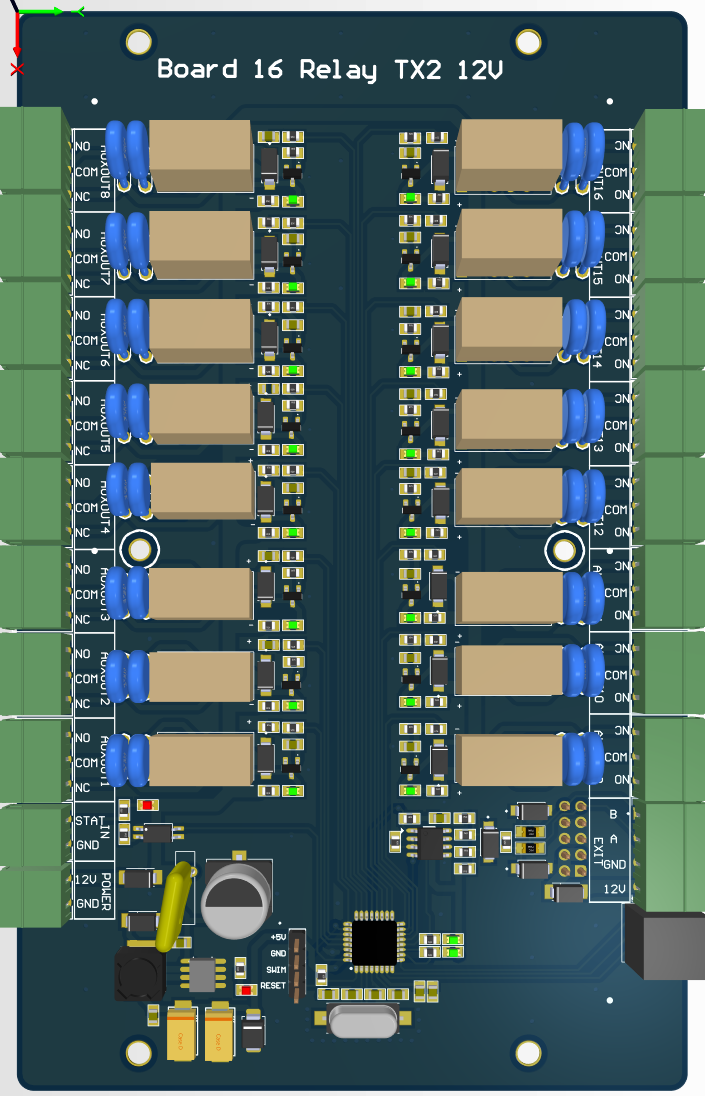Select the bottom-left corner mounting hole
Viewport: 705px width, 1096px height.
[138, 1053]
